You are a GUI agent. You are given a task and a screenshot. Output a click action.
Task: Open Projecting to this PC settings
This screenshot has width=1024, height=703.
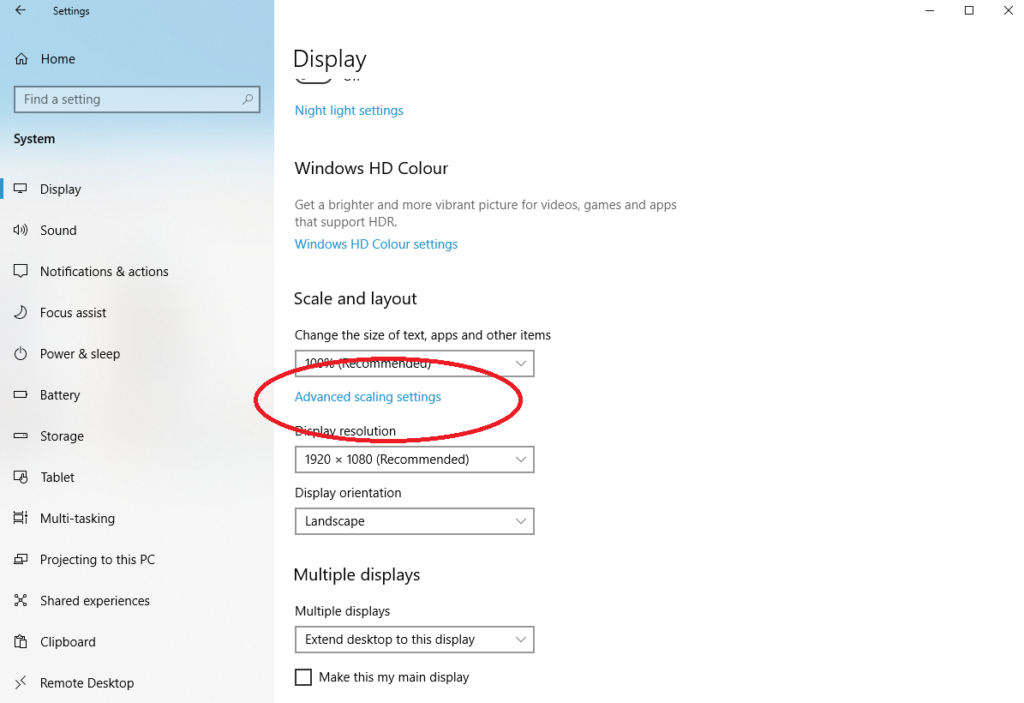click(97, 559)
